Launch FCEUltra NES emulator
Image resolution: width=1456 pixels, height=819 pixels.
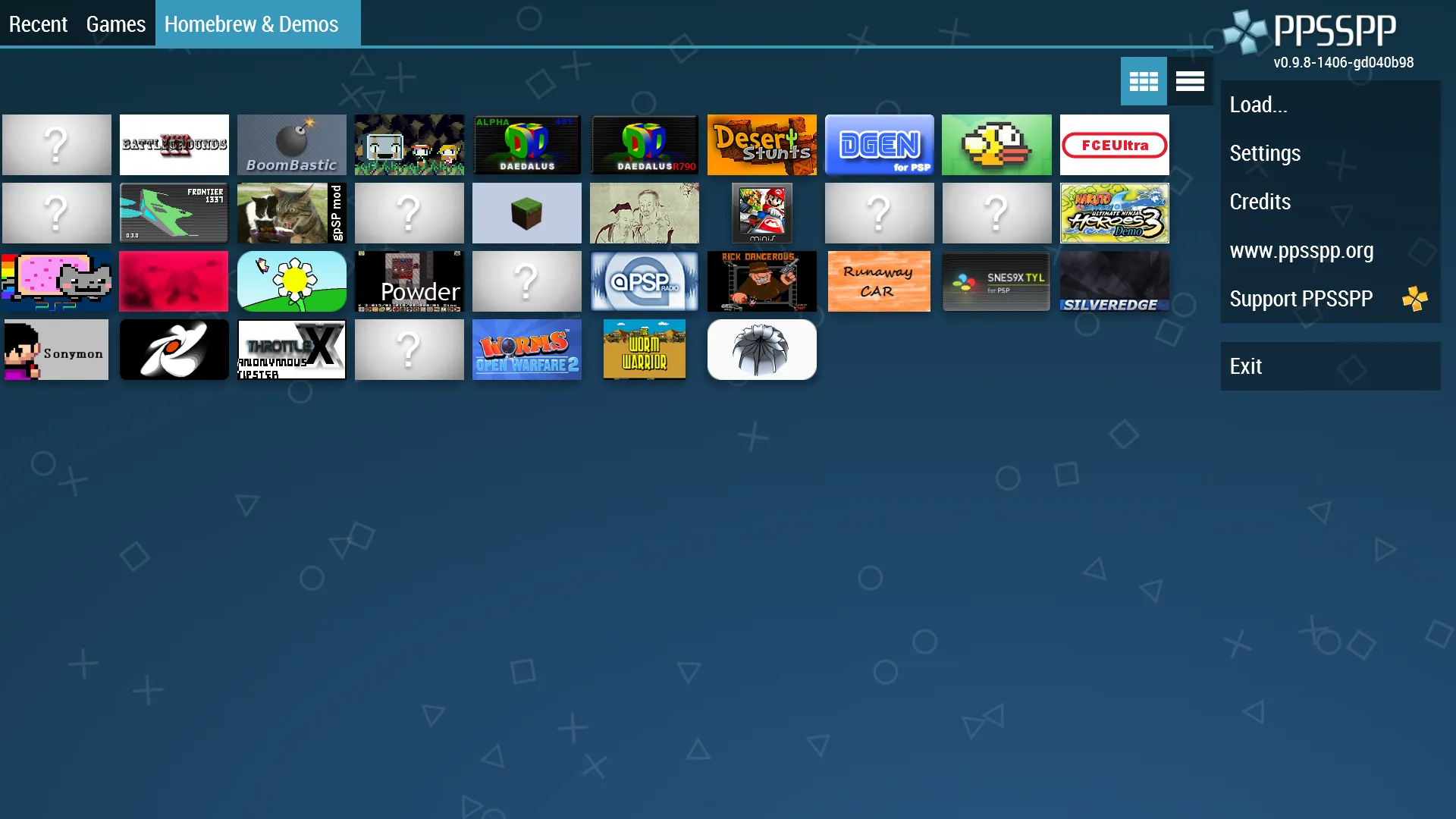pos(1113,145)
